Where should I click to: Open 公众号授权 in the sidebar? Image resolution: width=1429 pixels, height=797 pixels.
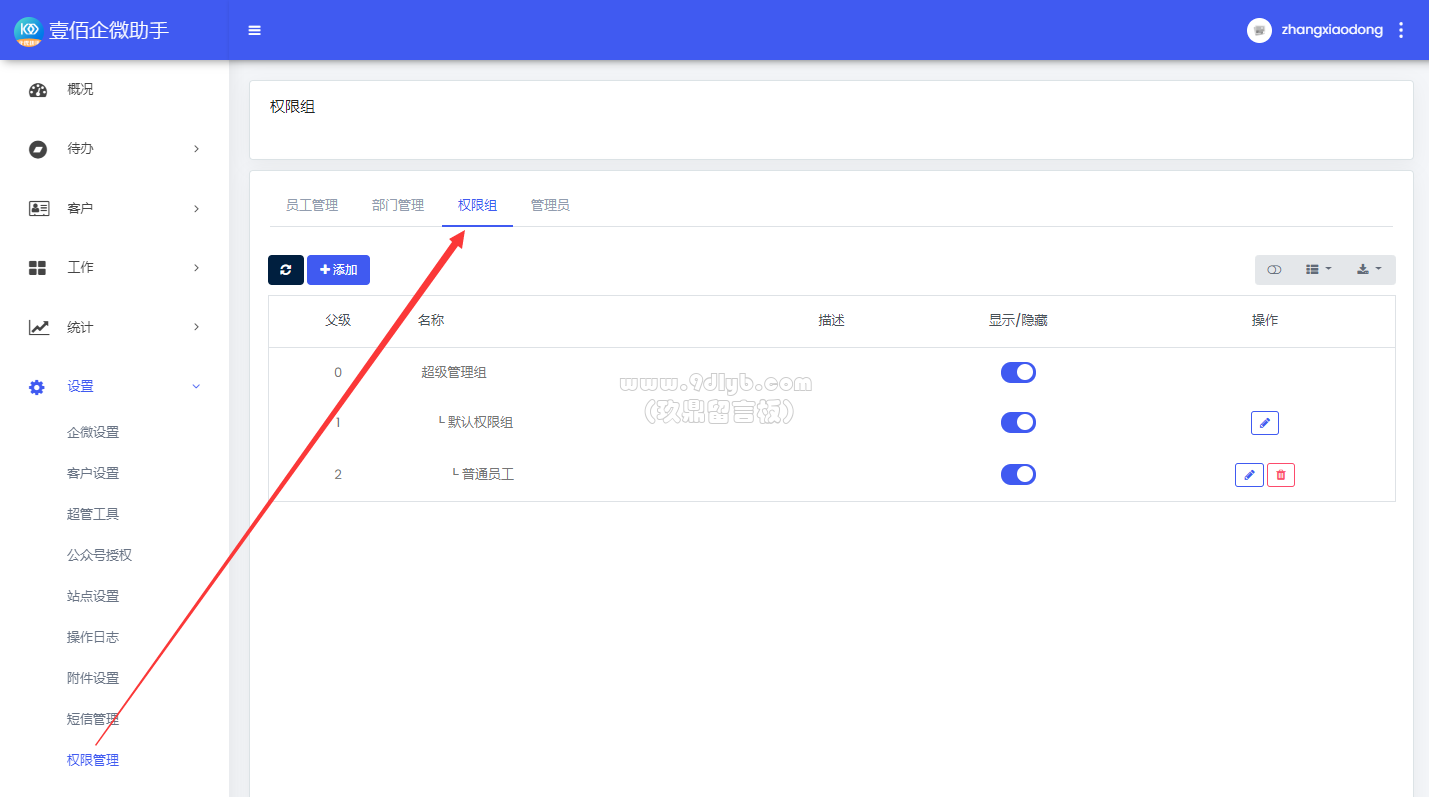pyautogui.click(x=100, y=555)
